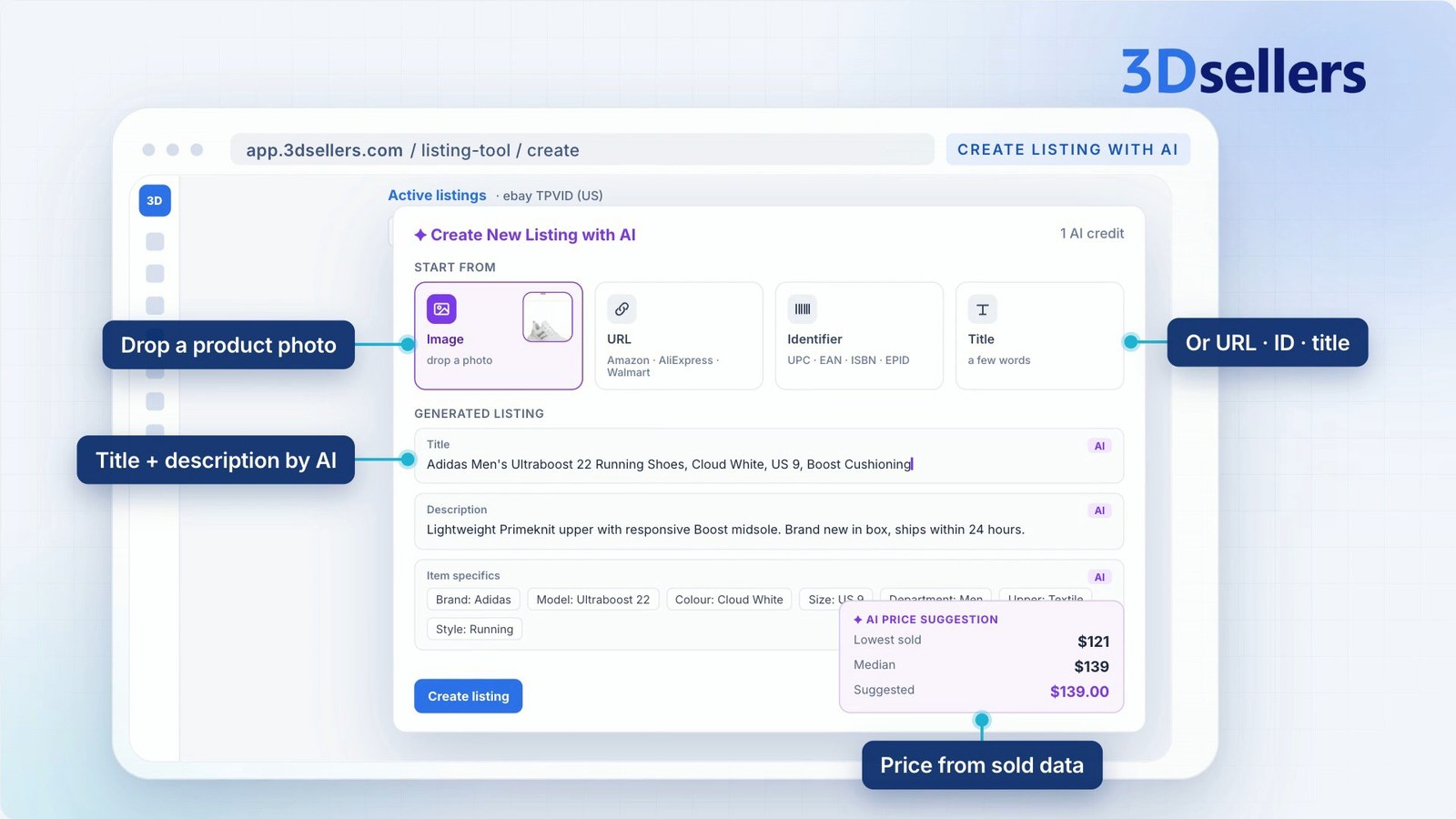Select the Image photo source icon
The image size is (1456, 819).
coord(441,309)
